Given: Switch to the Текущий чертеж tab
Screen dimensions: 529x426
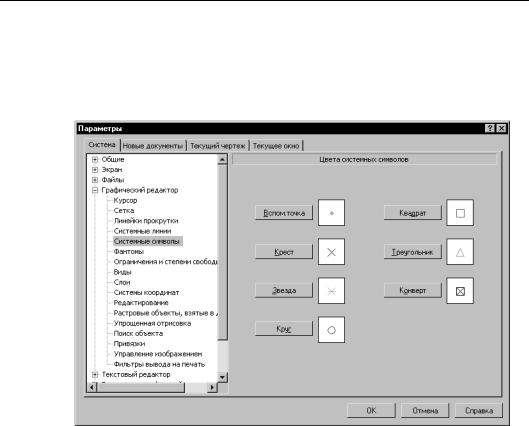Looking at the screenshot, I should point(218,146).
